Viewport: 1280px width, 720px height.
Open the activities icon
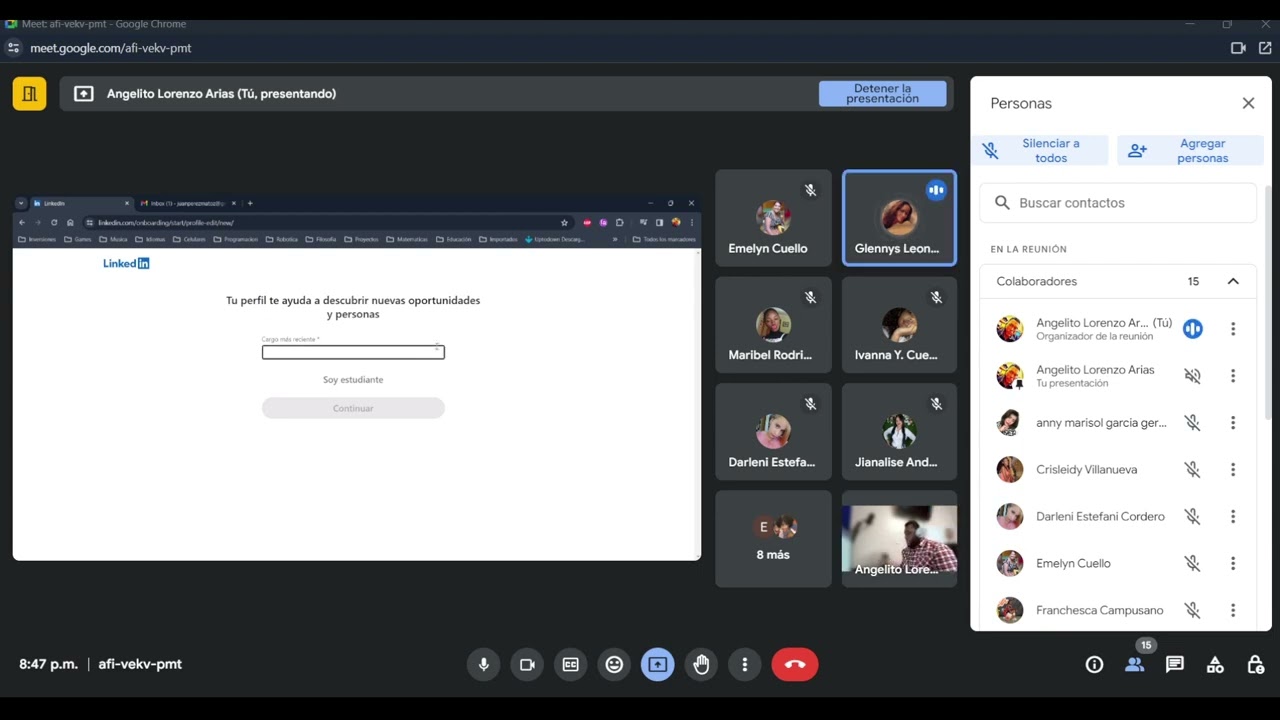(x=1215, y=664)
